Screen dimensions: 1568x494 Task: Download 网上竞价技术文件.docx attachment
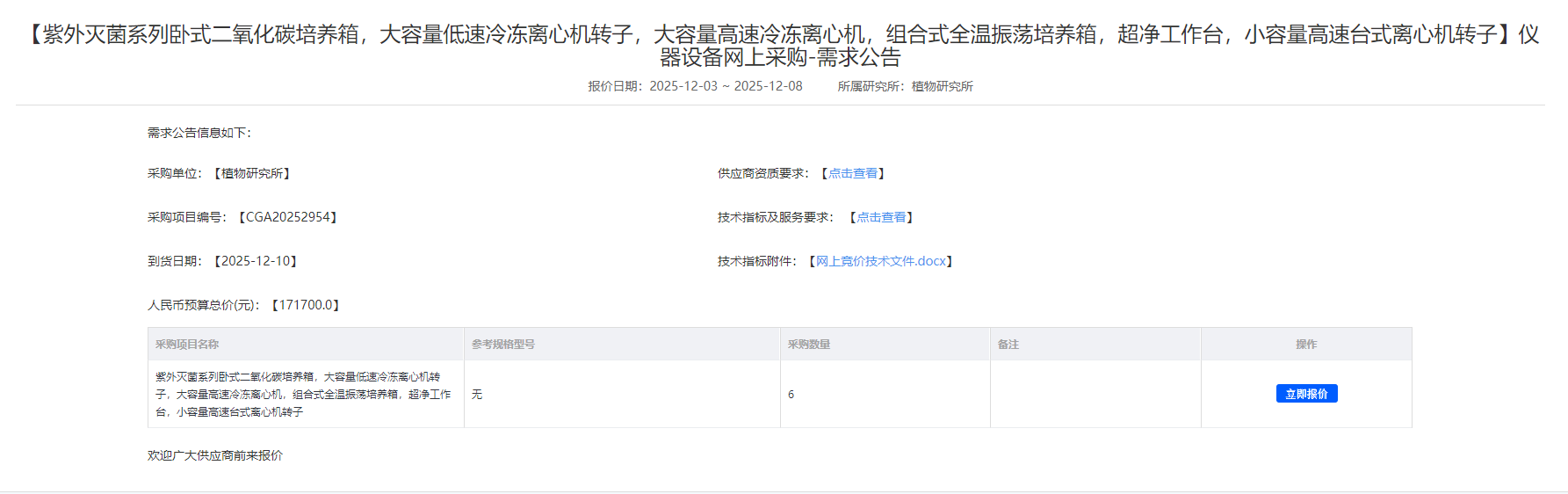880,261
